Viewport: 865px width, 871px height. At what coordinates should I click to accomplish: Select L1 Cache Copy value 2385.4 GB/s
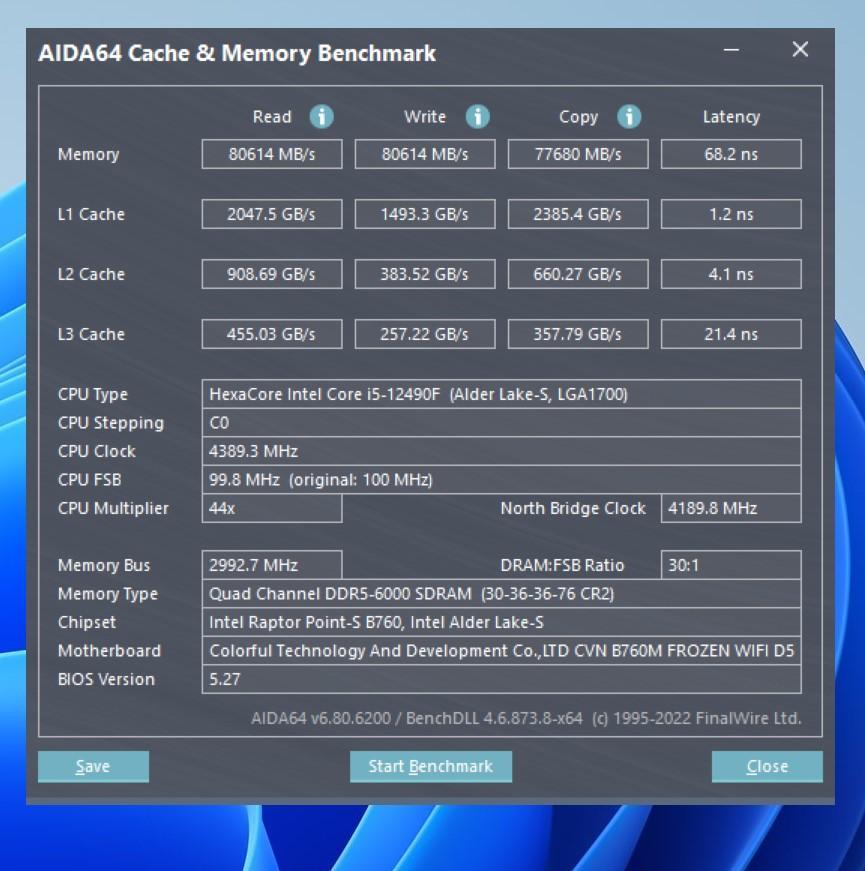[x=578, y=214]
